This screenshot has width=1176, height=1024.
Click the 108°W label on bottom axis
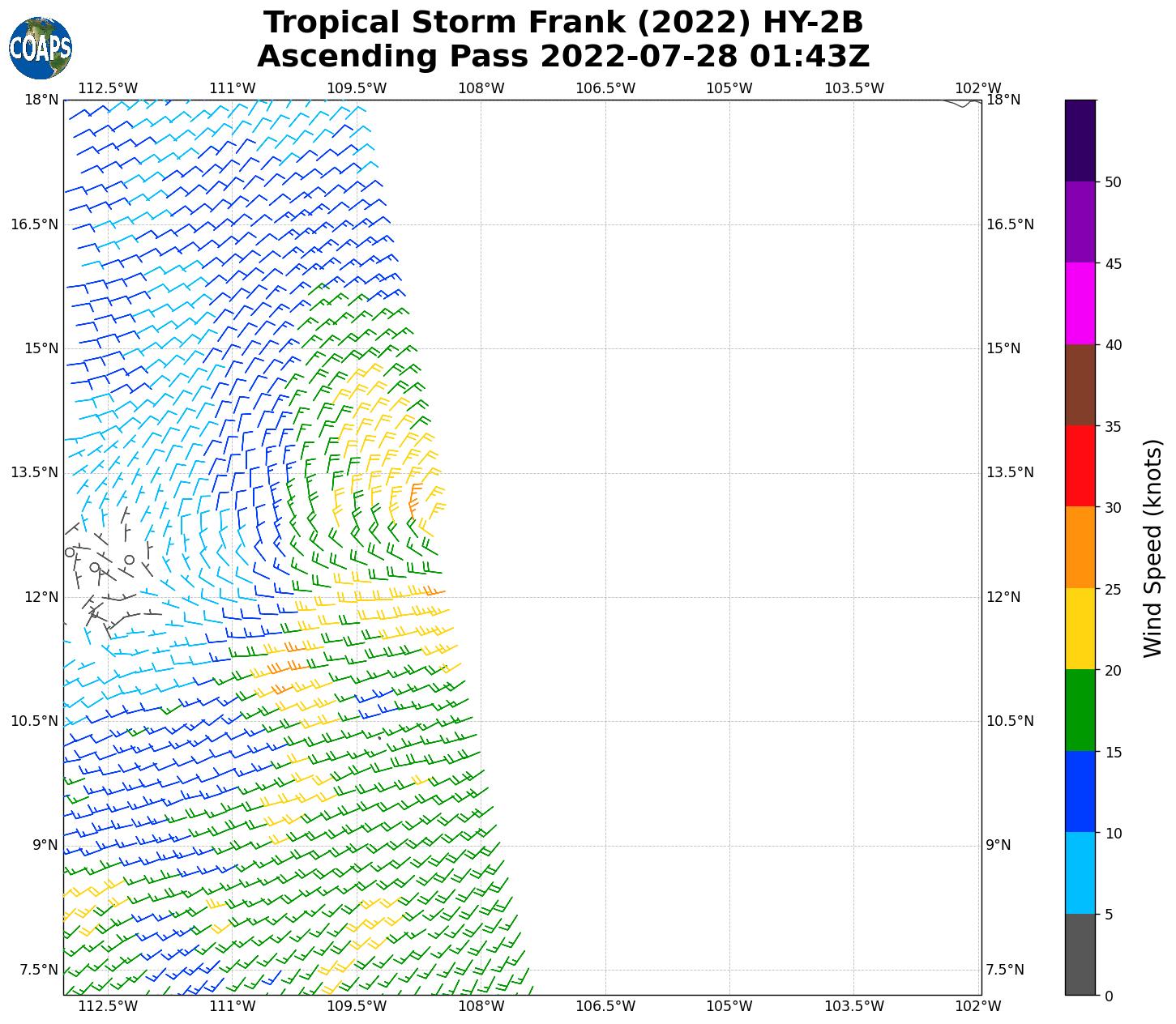(481, 1006)
